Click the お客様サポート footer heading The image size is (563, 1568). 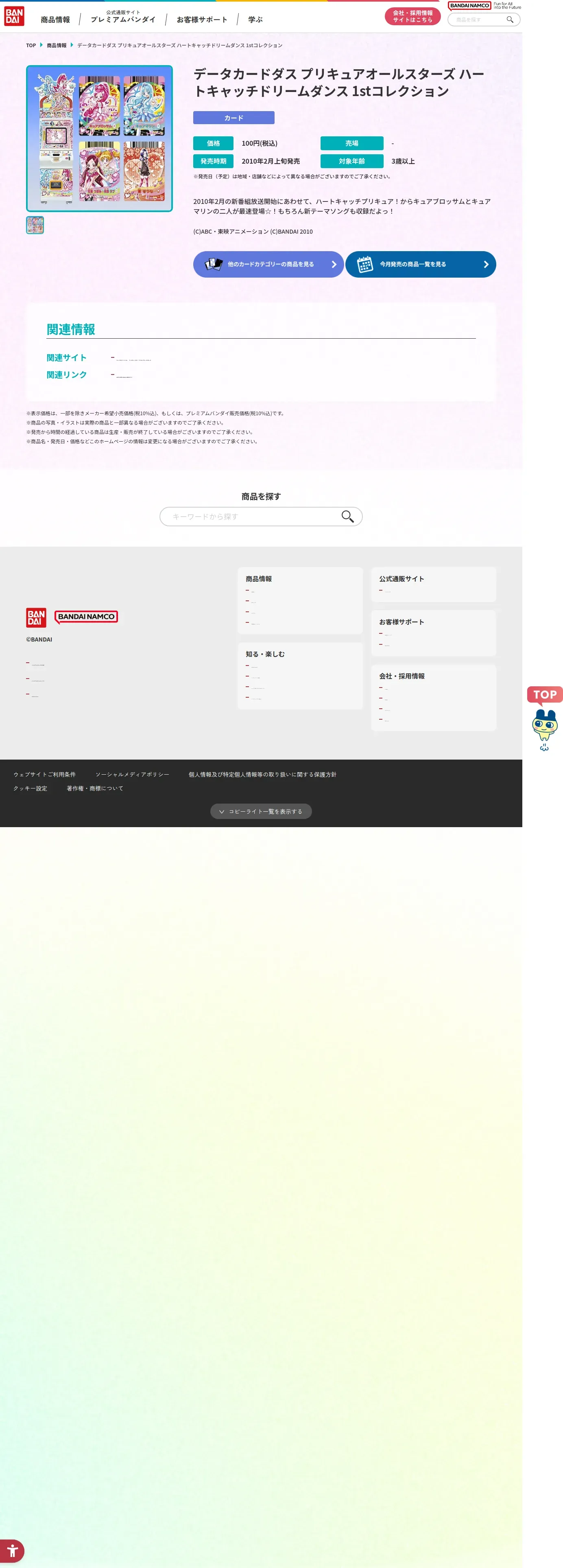coord(402,622)
